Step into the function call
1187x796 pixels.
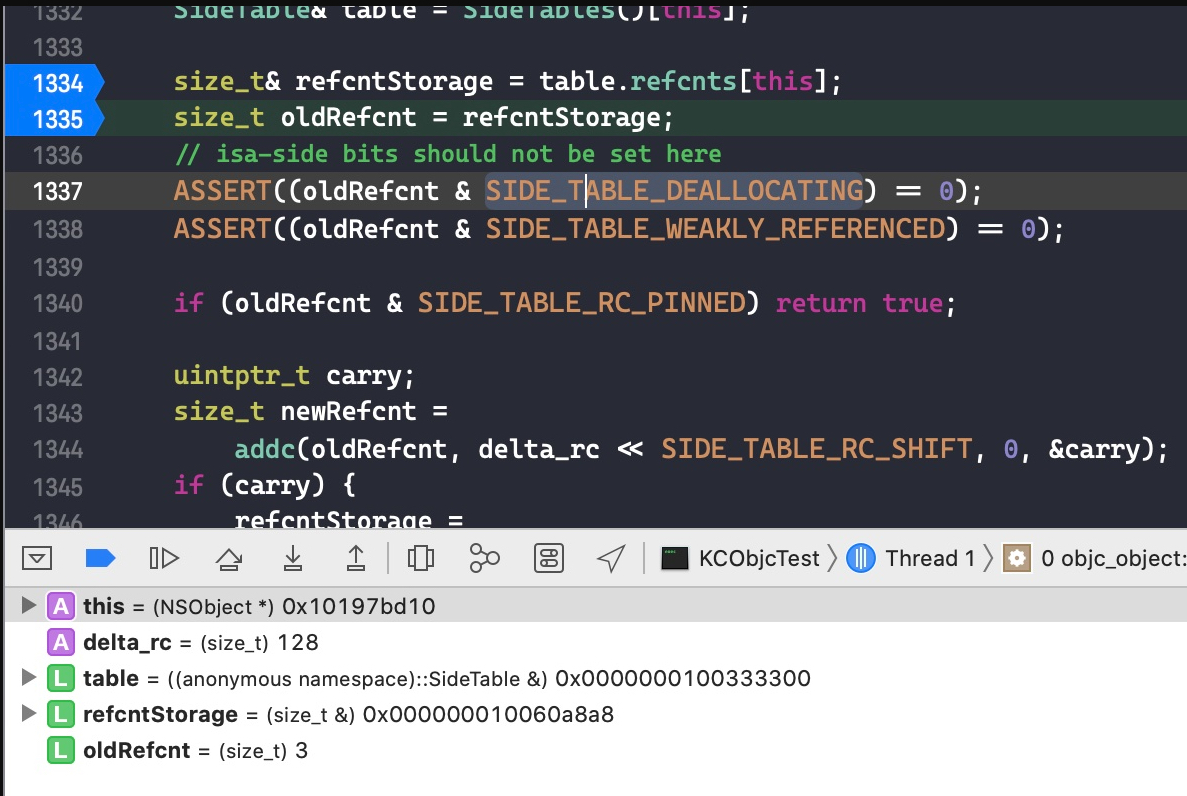[x=293, y=558]
